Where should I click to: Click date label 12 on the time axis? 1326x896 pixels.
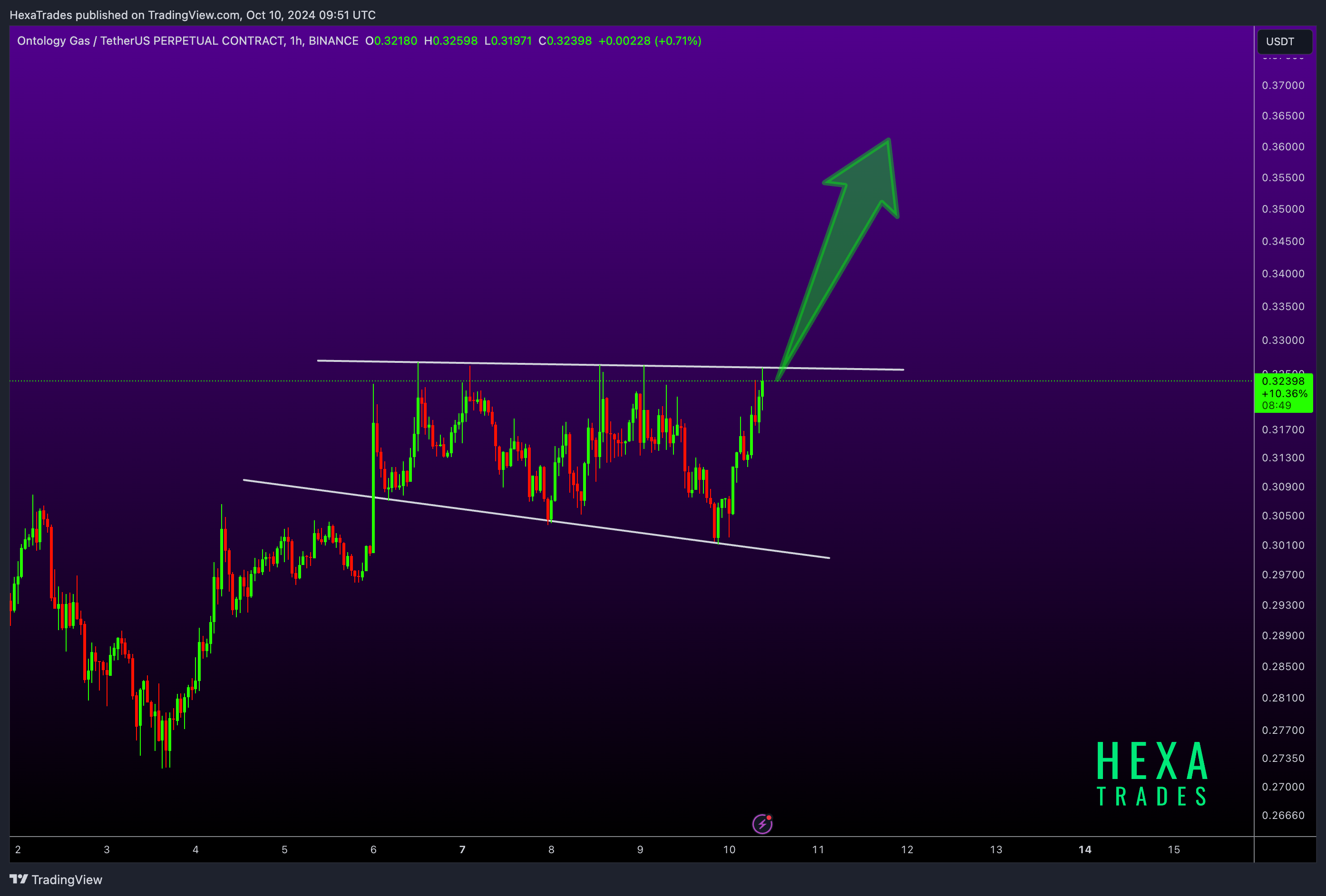point(907,849)
